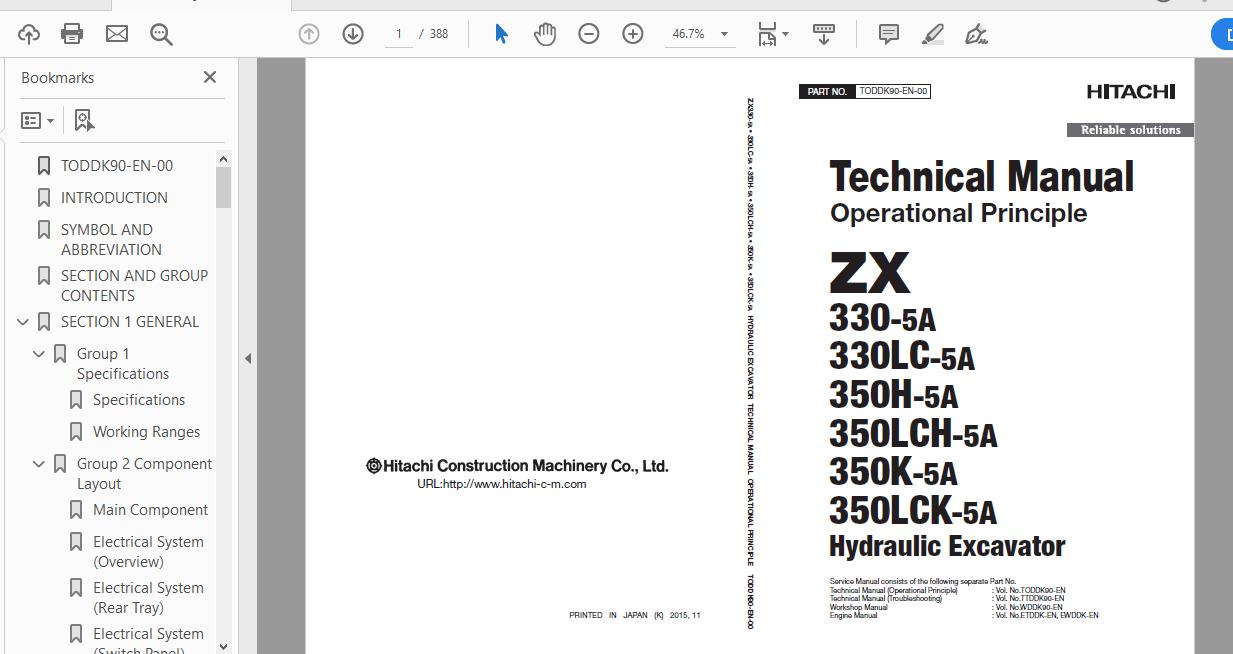
Task: Click the bookmark icon beside Main Component
Action: 75,510
